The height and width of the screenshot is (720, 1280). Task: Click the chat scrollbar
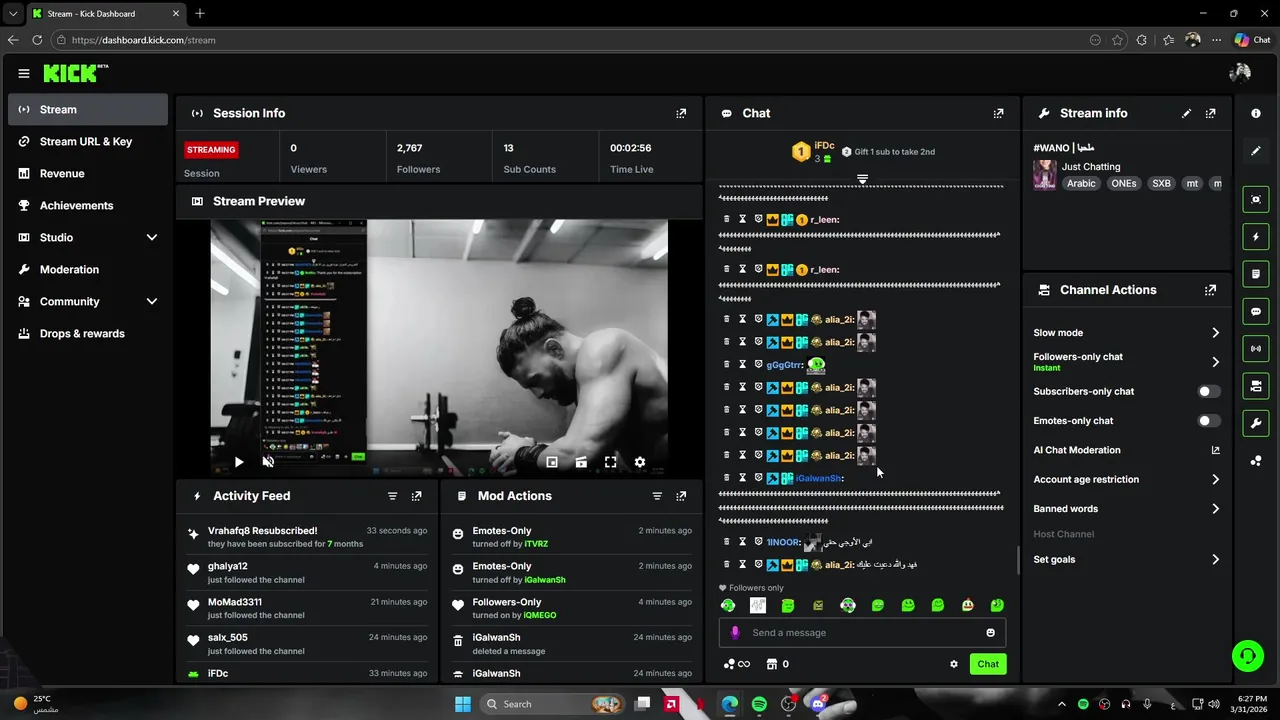pos(1018,560)
